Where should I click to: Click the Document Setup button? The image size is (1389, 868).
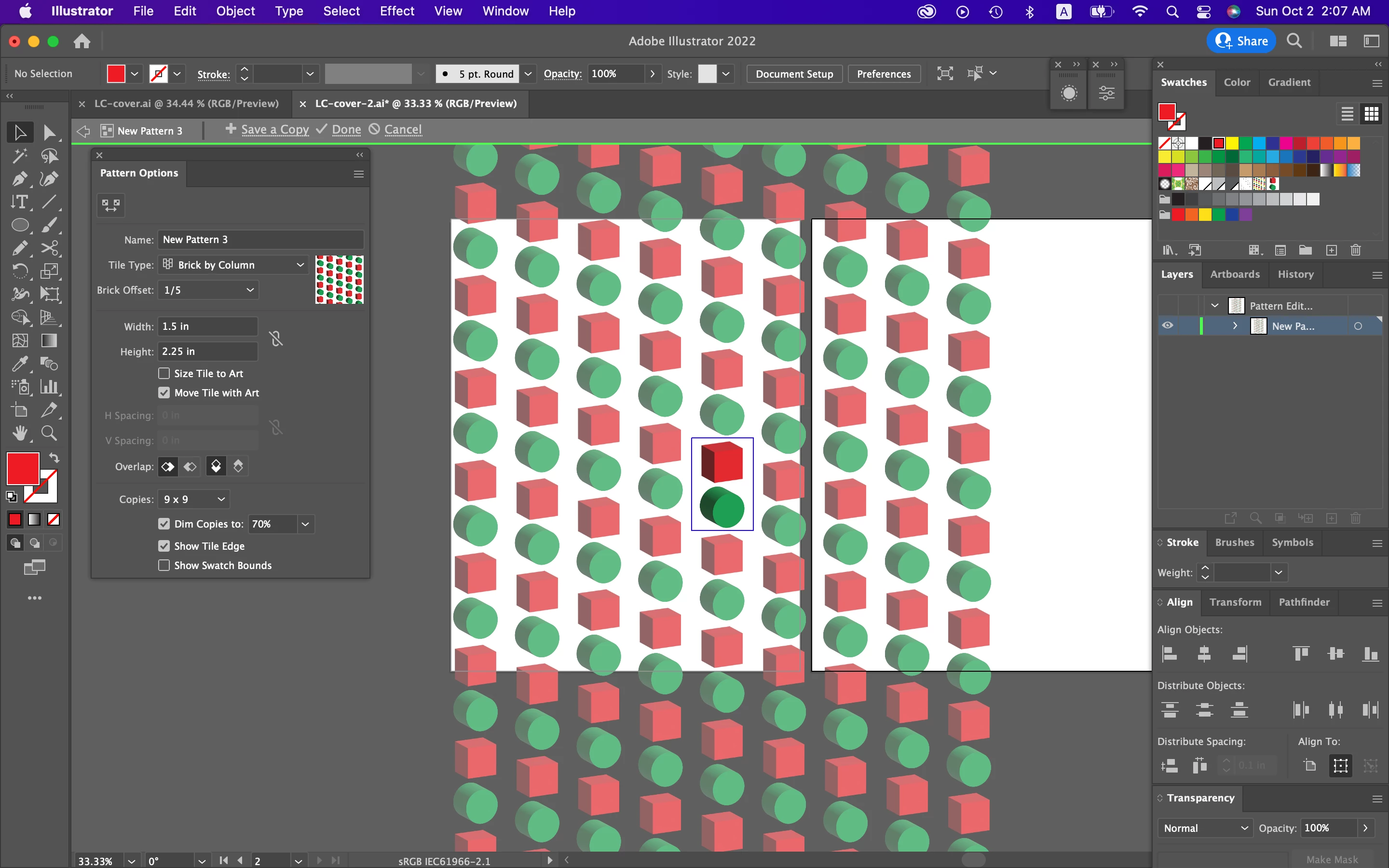[794, 73]
